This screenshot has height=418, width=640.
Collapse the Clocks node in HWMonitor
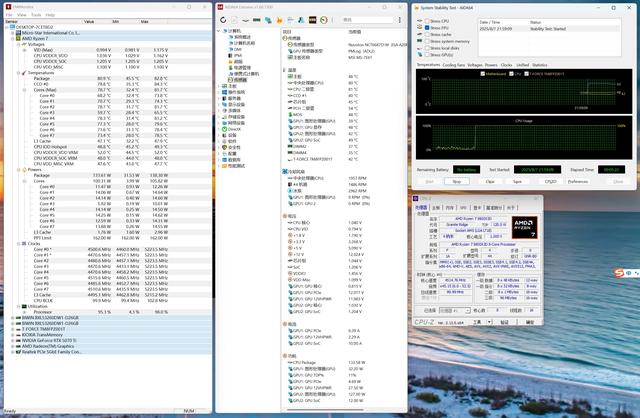pos(18,244)
